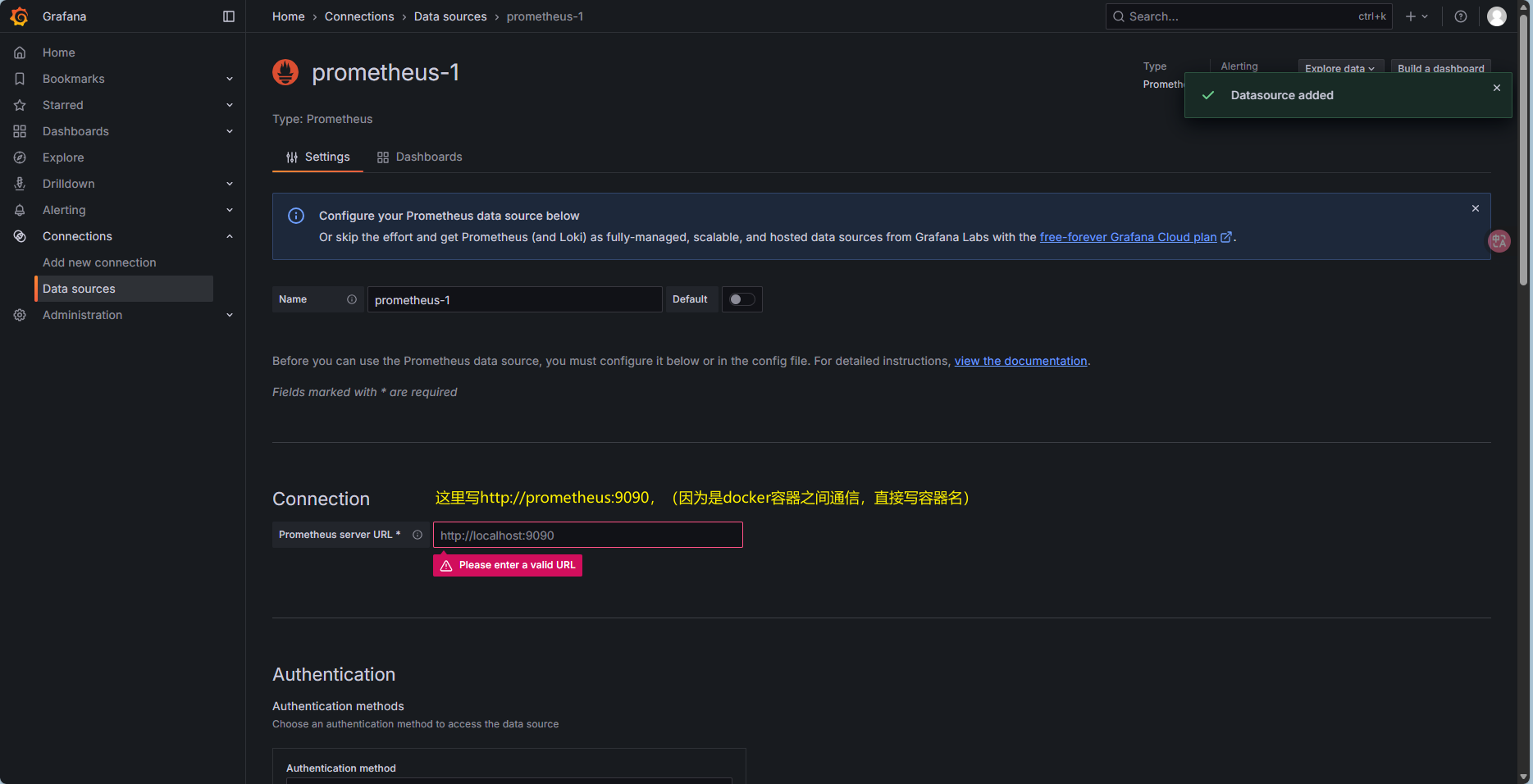1533x784 pixels.
Task: Click inside the Prometheus server URL field
Action: click(587, 535)
